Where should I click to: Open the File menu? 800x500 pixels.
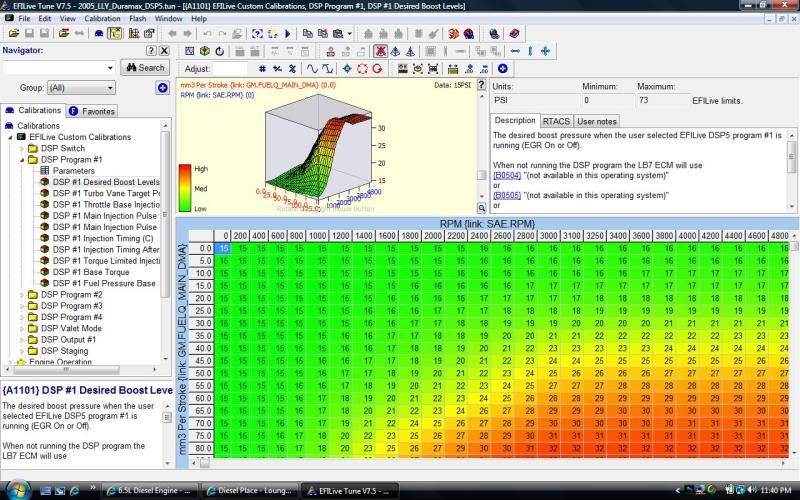point(24,19)
